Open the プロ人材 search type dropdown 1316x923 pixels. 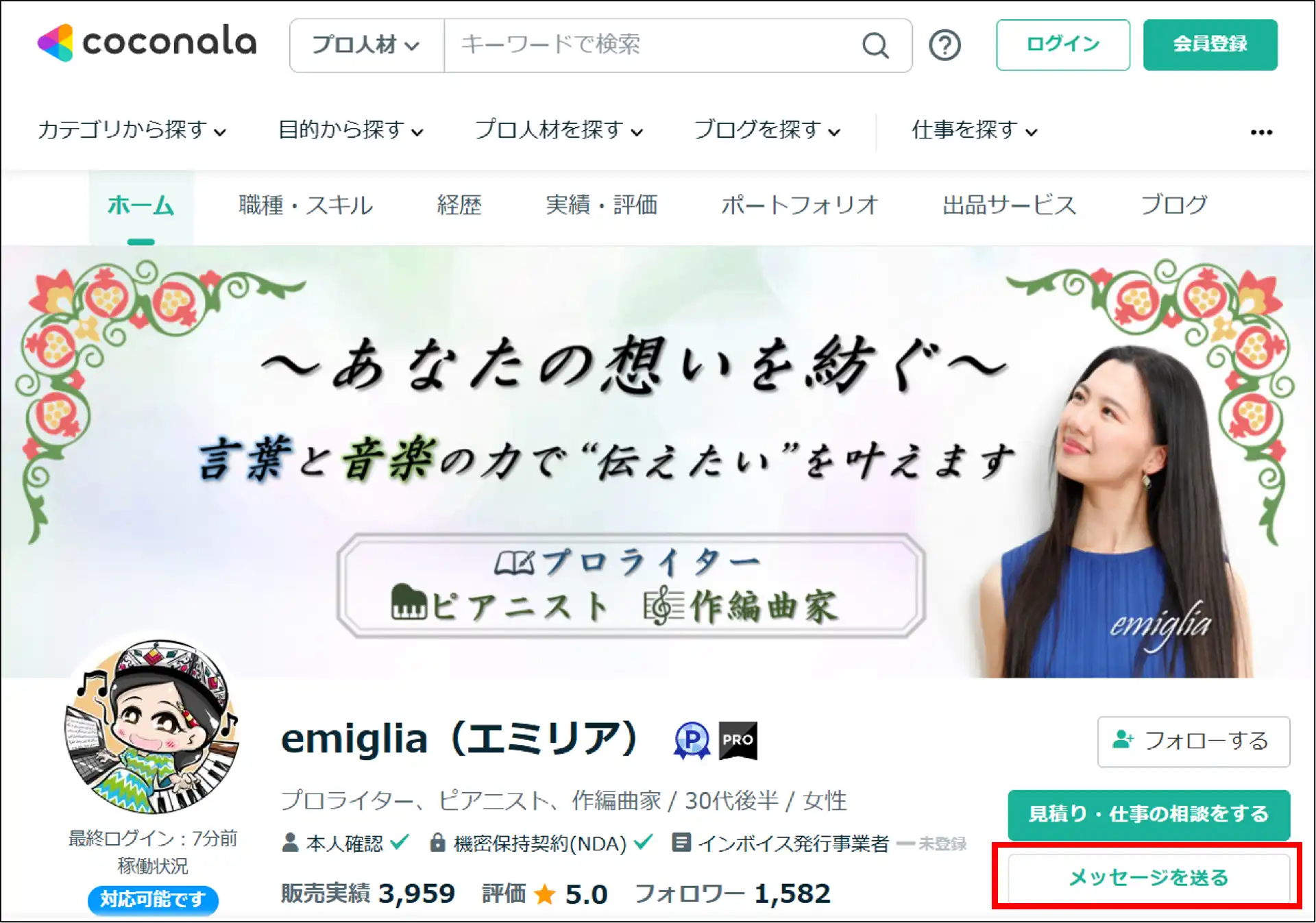367,45
